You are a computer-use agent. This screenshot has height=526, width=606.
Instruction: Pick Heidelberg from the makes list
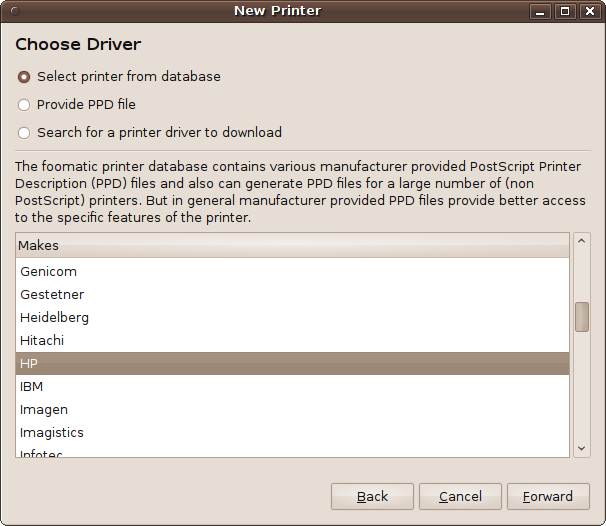pyautogui.click(x=292, y=318)
